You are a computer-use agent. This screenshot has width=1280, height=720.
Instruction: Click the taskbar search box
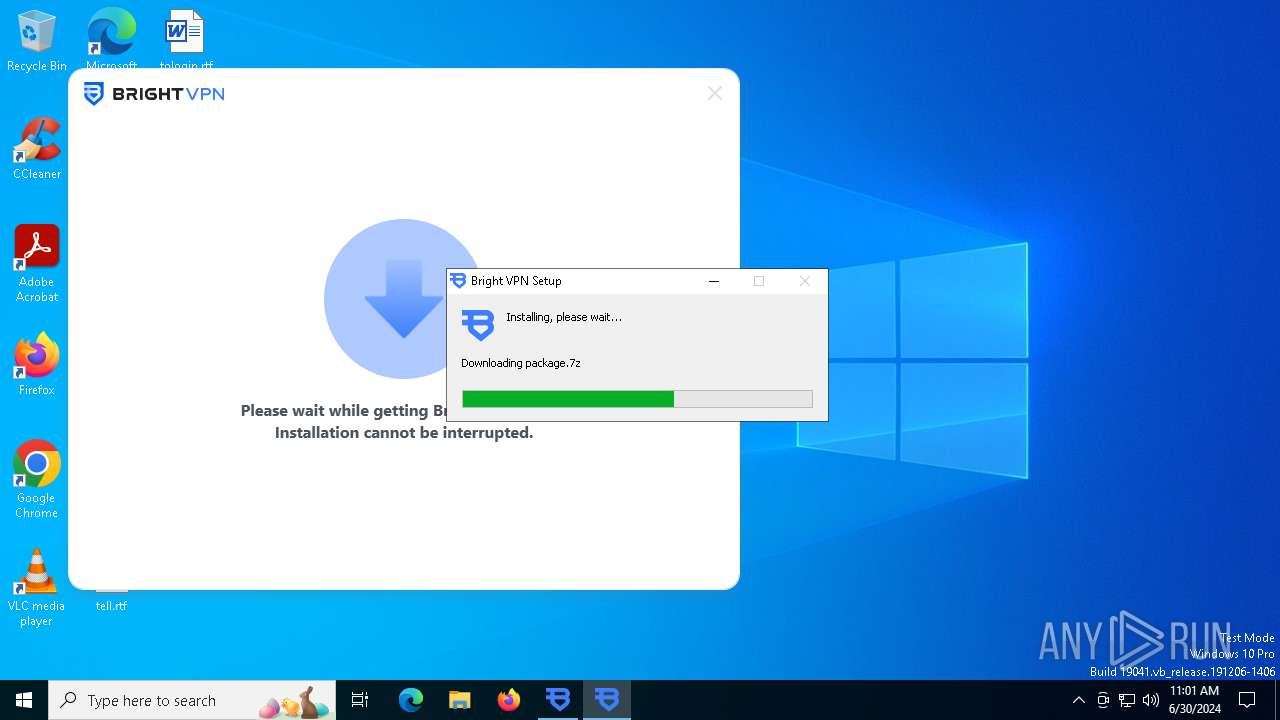click(192, 700)
